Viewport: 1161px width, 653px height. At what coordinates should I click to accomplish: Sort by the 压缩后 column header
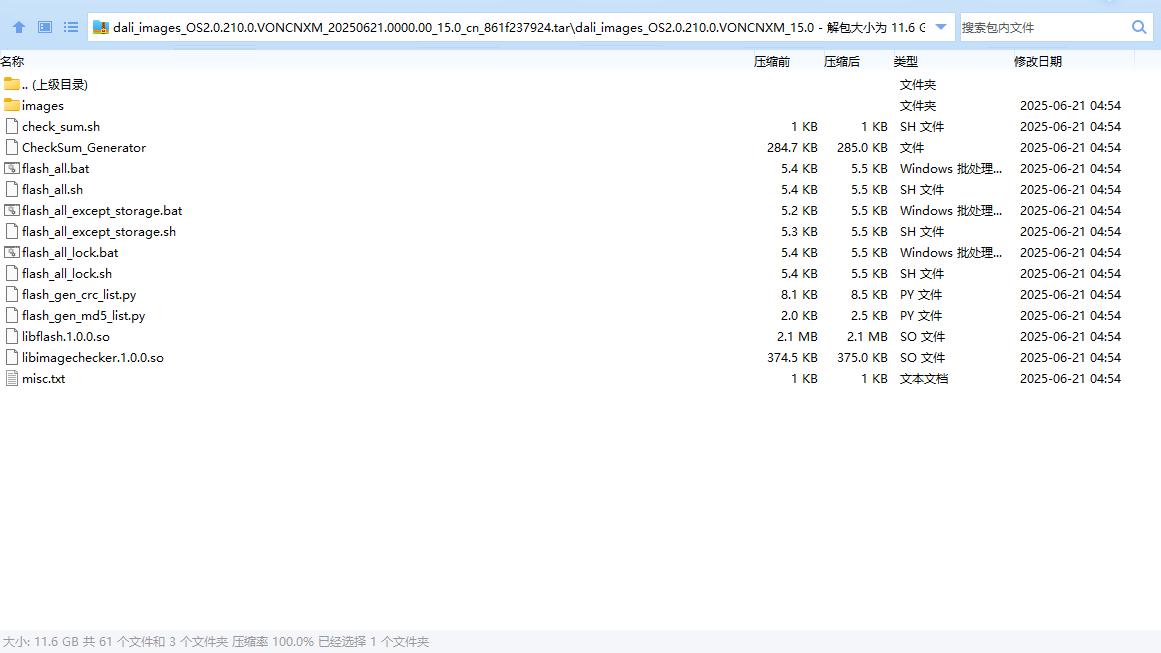pyautogui.click(x=842, y=61)
